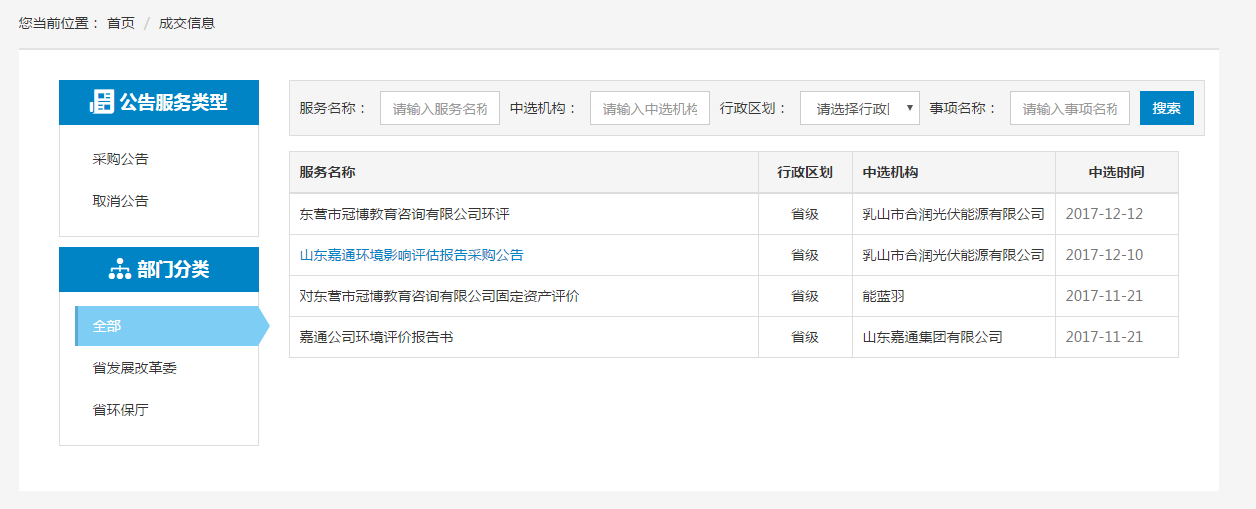Open 山东嘉通环境影响评估报告采购公告 link
1256x509 pixels.
pyautogui.click(x=411, y=255)
